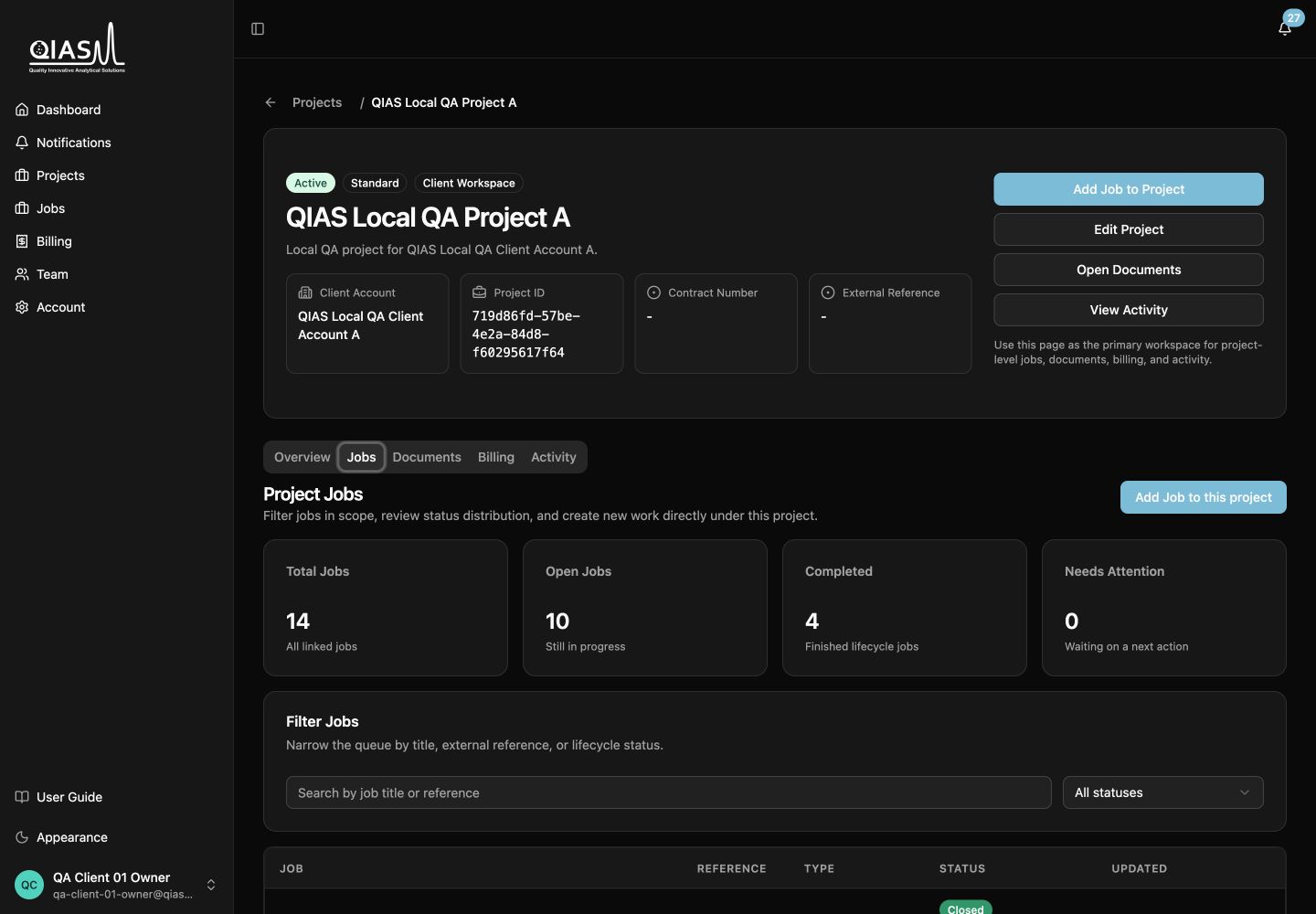
Task: Click the Notifications bell icon in sidebar
Action: pos(22,143)
